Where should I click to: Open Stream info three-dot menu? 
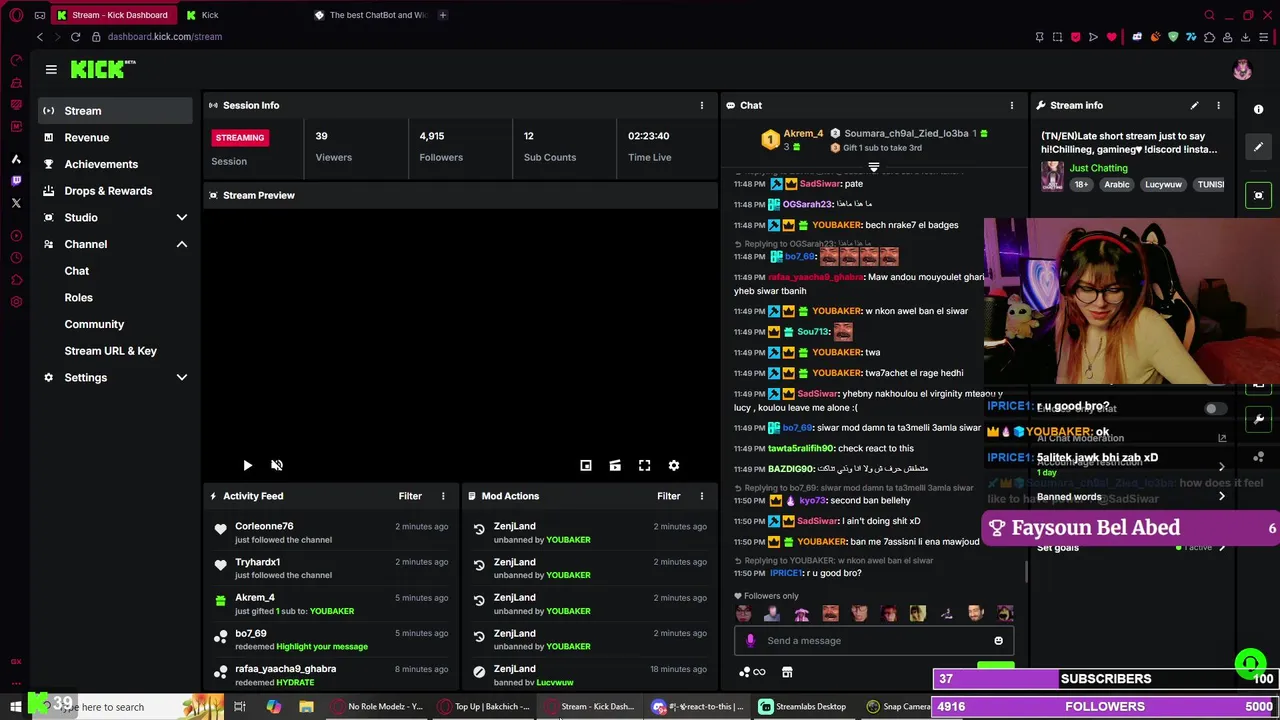(1218, 105)
